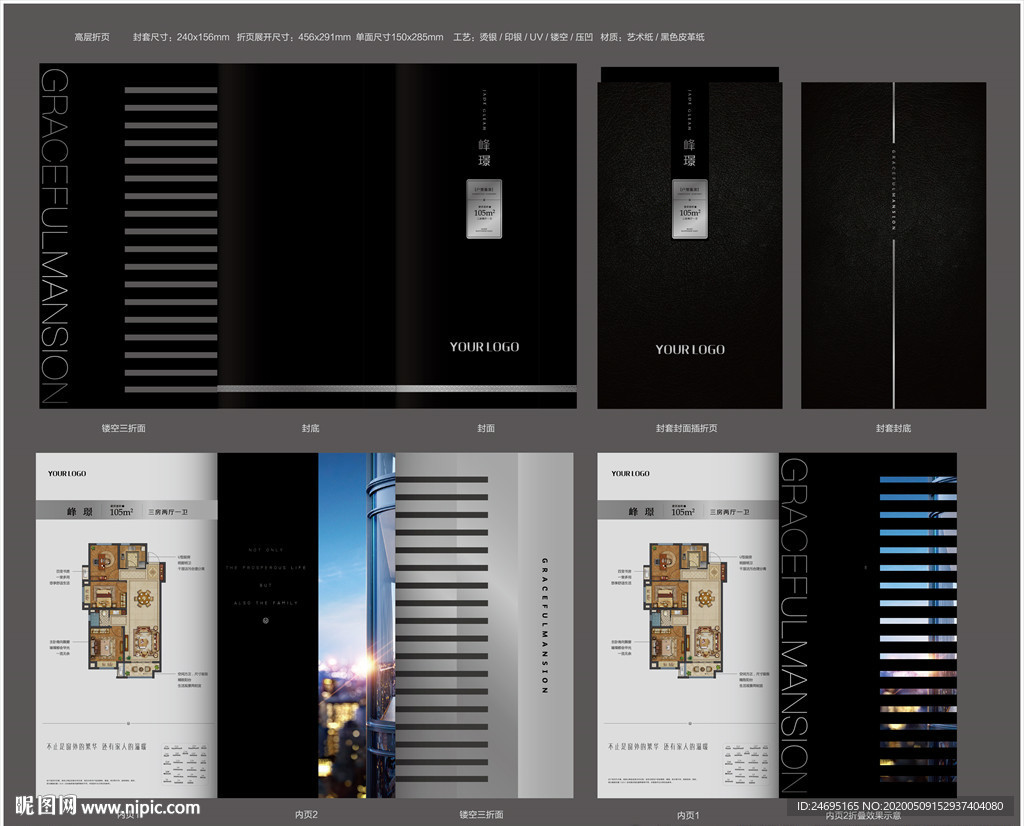The image size is (1024, 826).
Task: Click the black vertical GRACEFUL MANSION text on the grey panel
Action: click(544, 625)
